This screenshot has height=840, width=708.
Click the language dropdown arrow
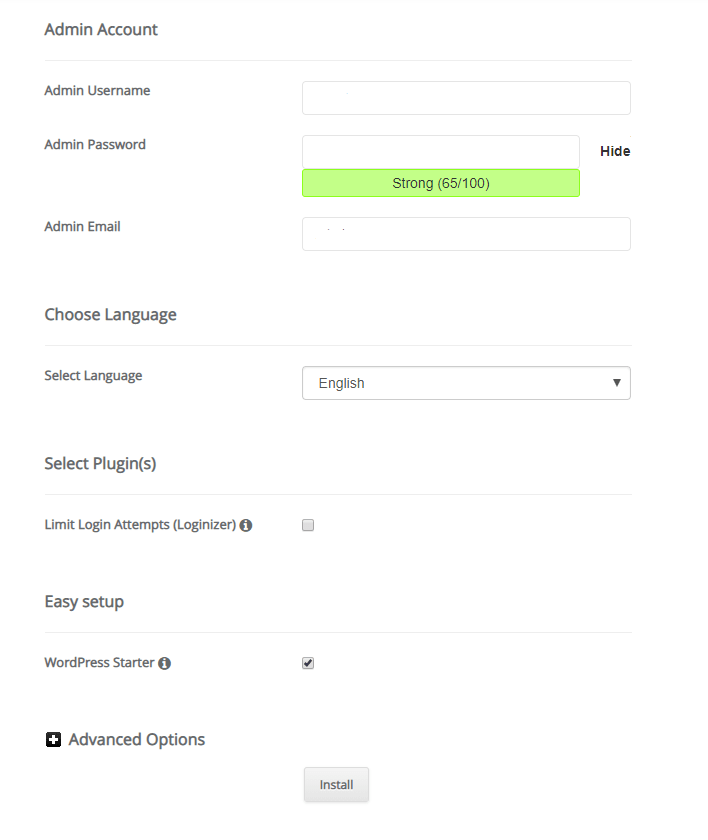617,383
